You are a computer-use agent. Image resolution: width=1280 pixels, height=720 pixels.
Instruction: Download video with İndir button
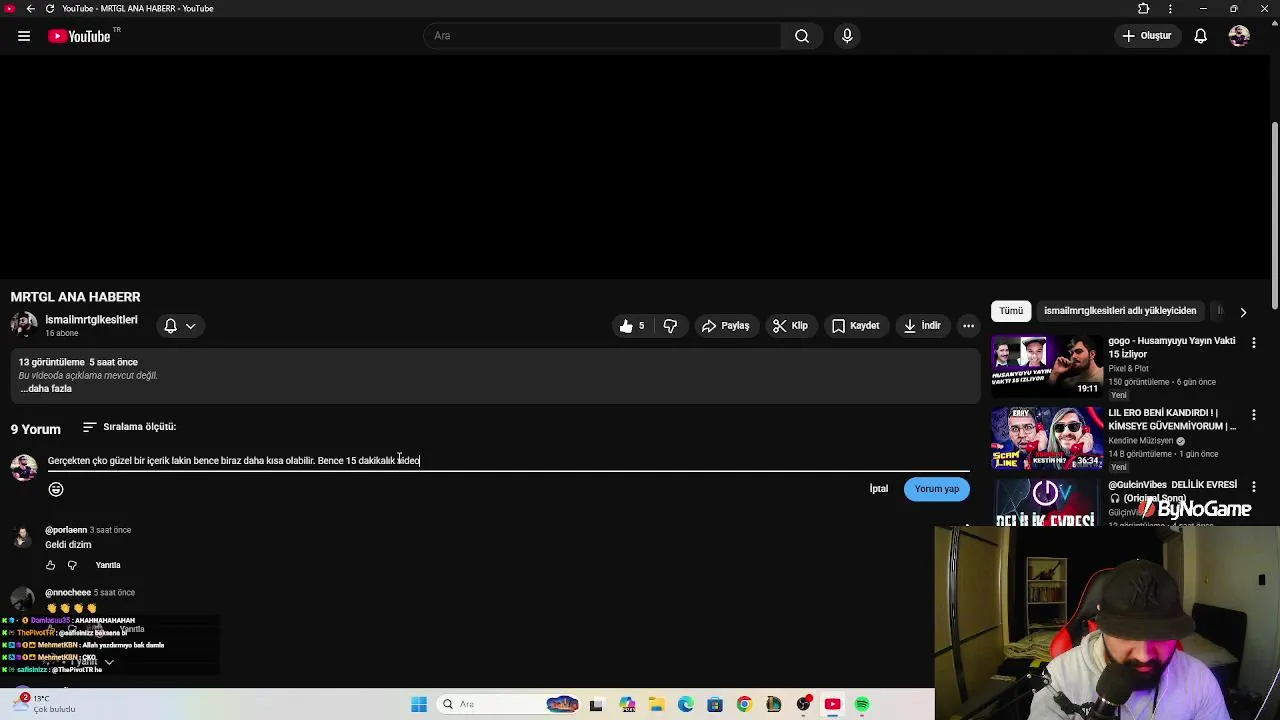point(922,326)
